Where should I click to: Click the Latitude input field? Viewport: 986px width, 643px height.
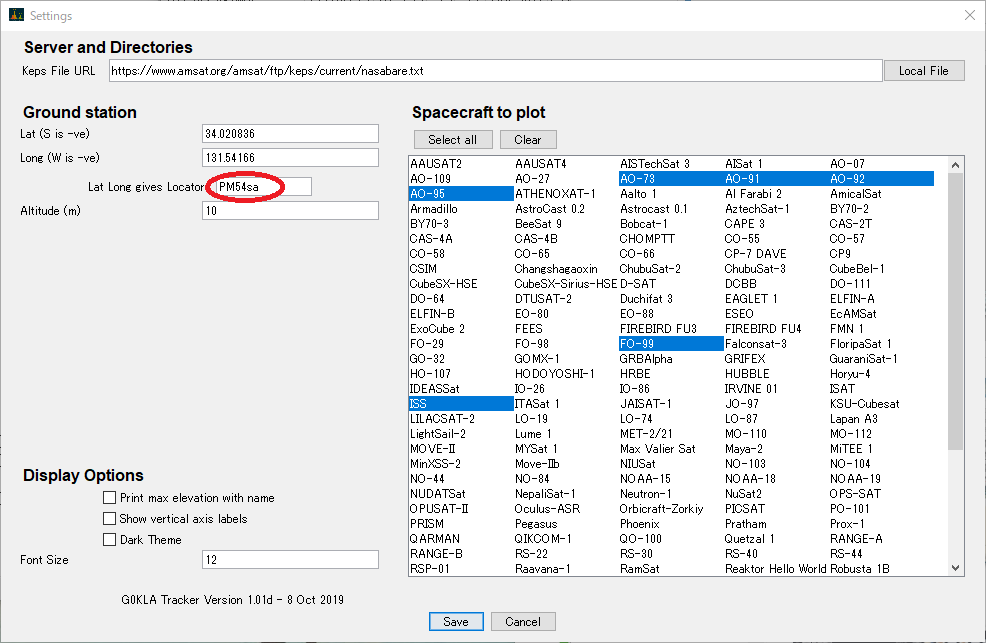point(290,134)
